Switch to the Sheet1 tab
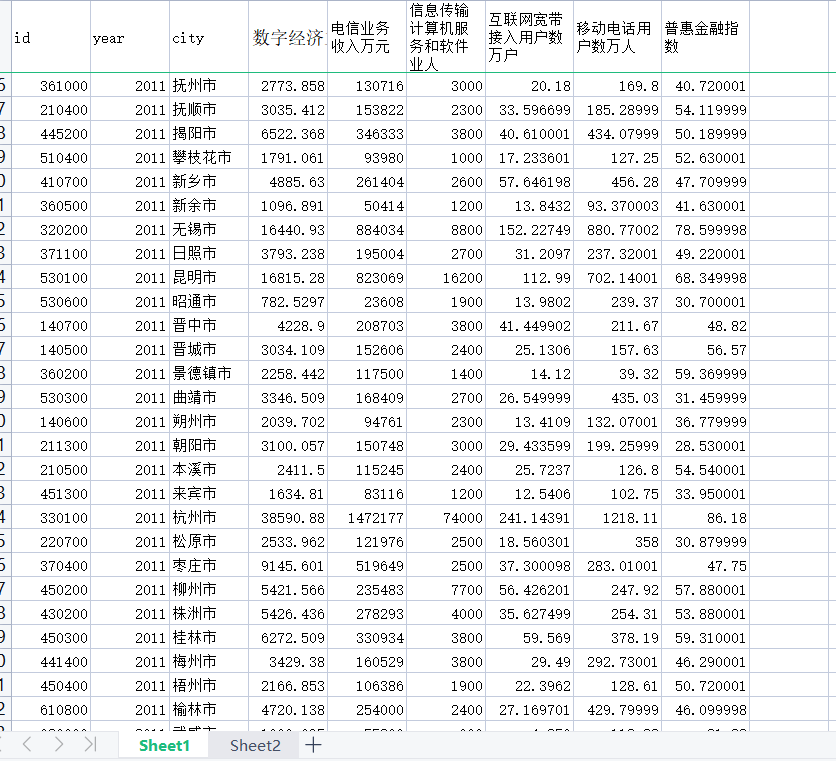This screenshot has height=761, width=836. tap(164, 745)
